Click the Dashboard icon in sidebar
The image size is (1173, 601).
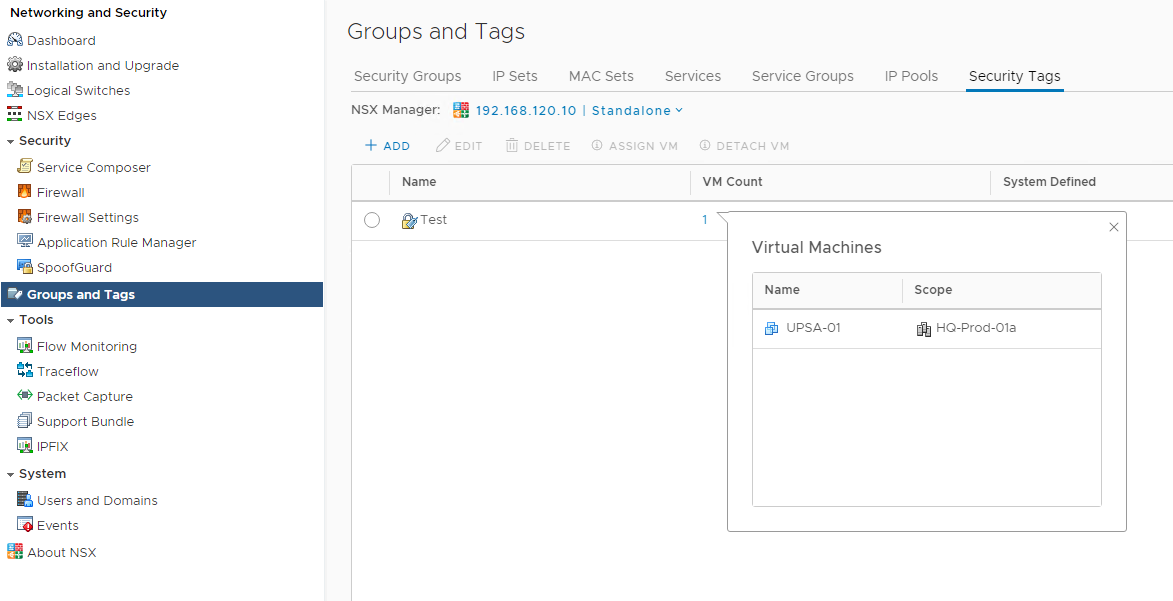click(x=15, y=40)
